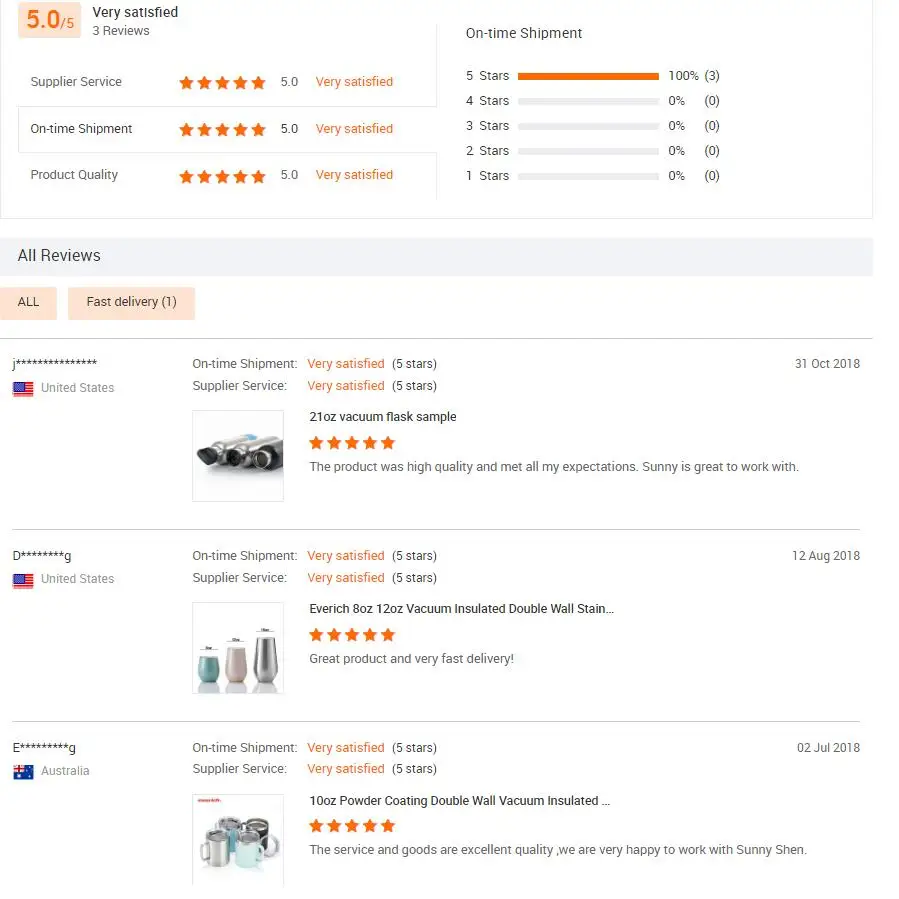Click the United States flag under j*** reviewer
Image resolution: width=899 pixels, height=899 pixels.
pyautogui.click(x=23, y=389)
